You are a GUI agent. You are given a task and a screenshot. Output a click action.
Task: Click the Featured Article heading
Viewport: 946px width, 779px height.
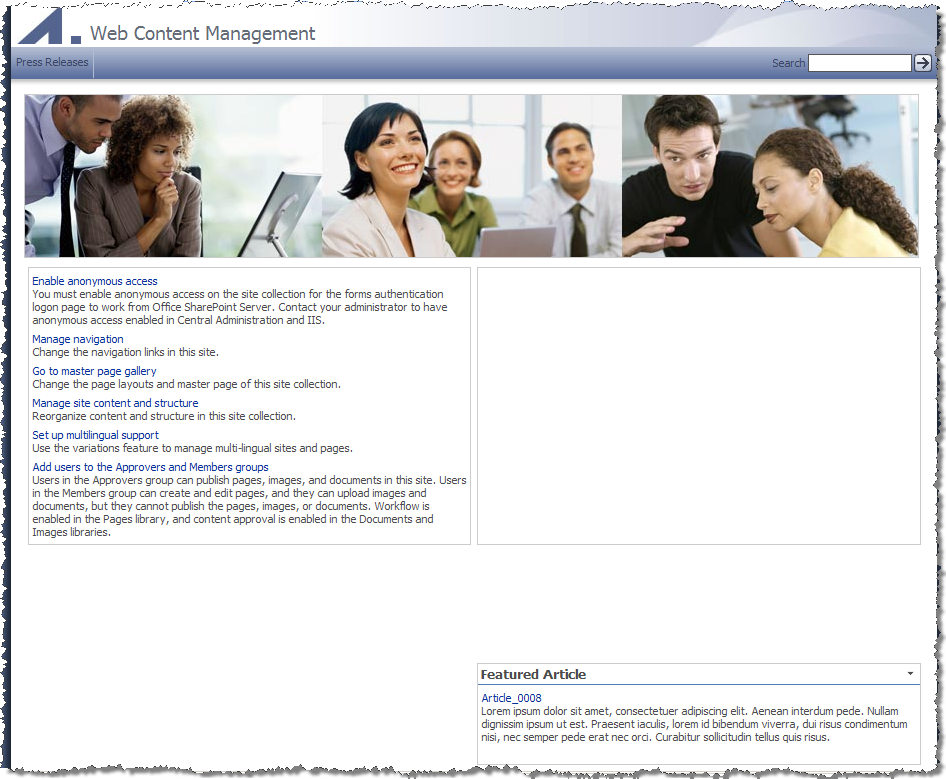tap(533, 675)
